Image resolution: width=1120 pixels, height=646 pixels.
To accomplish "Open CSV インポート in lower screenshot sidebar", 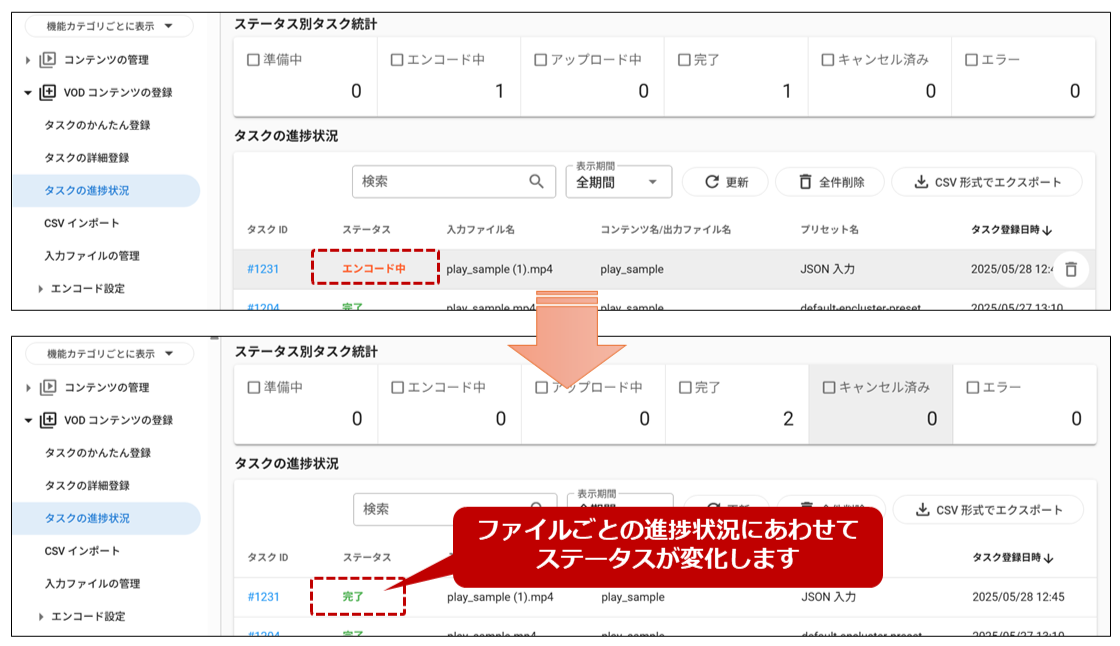I will click(x=82, y=551).
